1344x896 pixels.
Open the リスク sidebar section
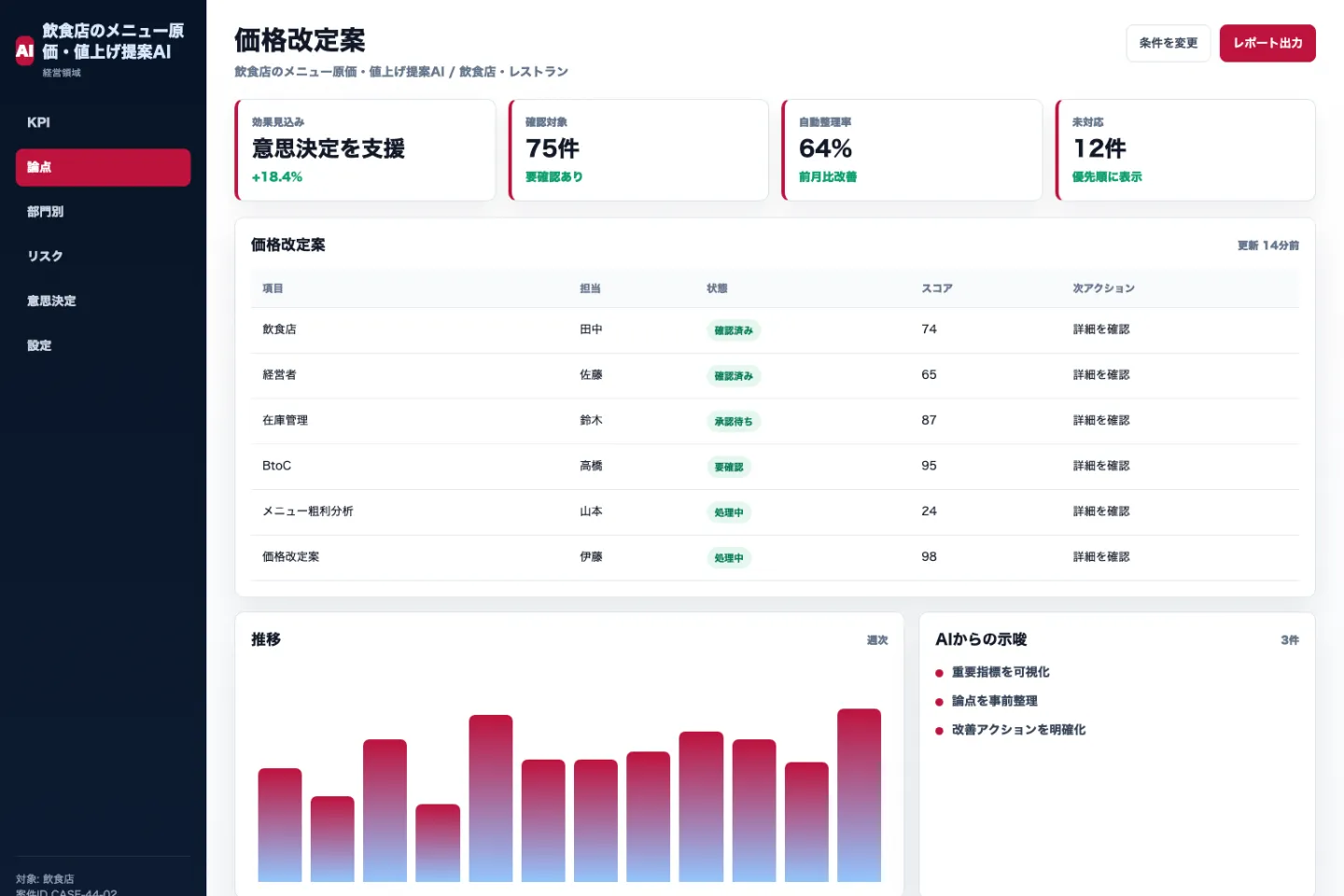tap(103, 257)
